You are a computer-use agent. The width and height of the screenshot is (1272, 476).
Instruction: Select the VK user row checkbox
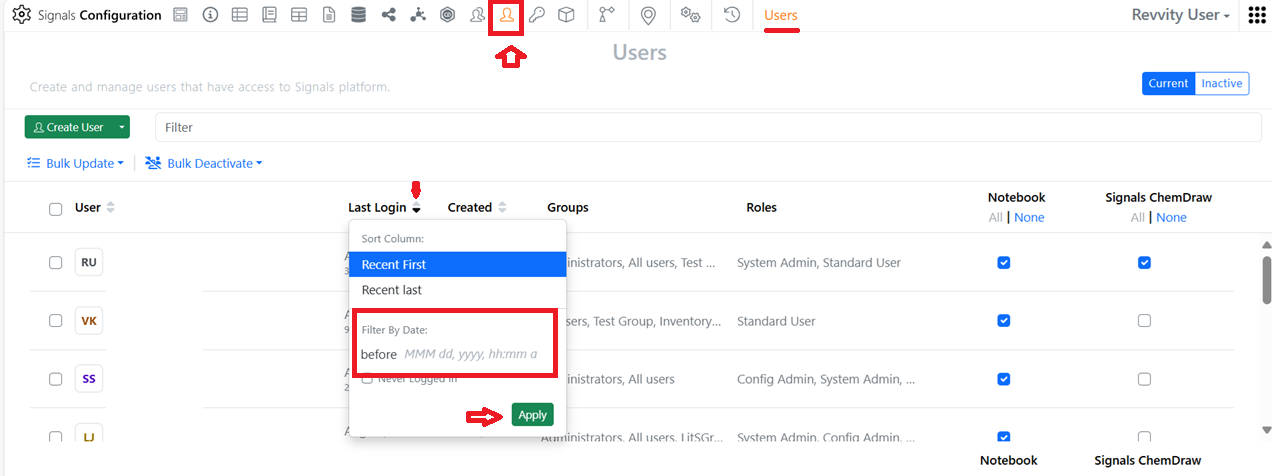(x=56, y=321)
